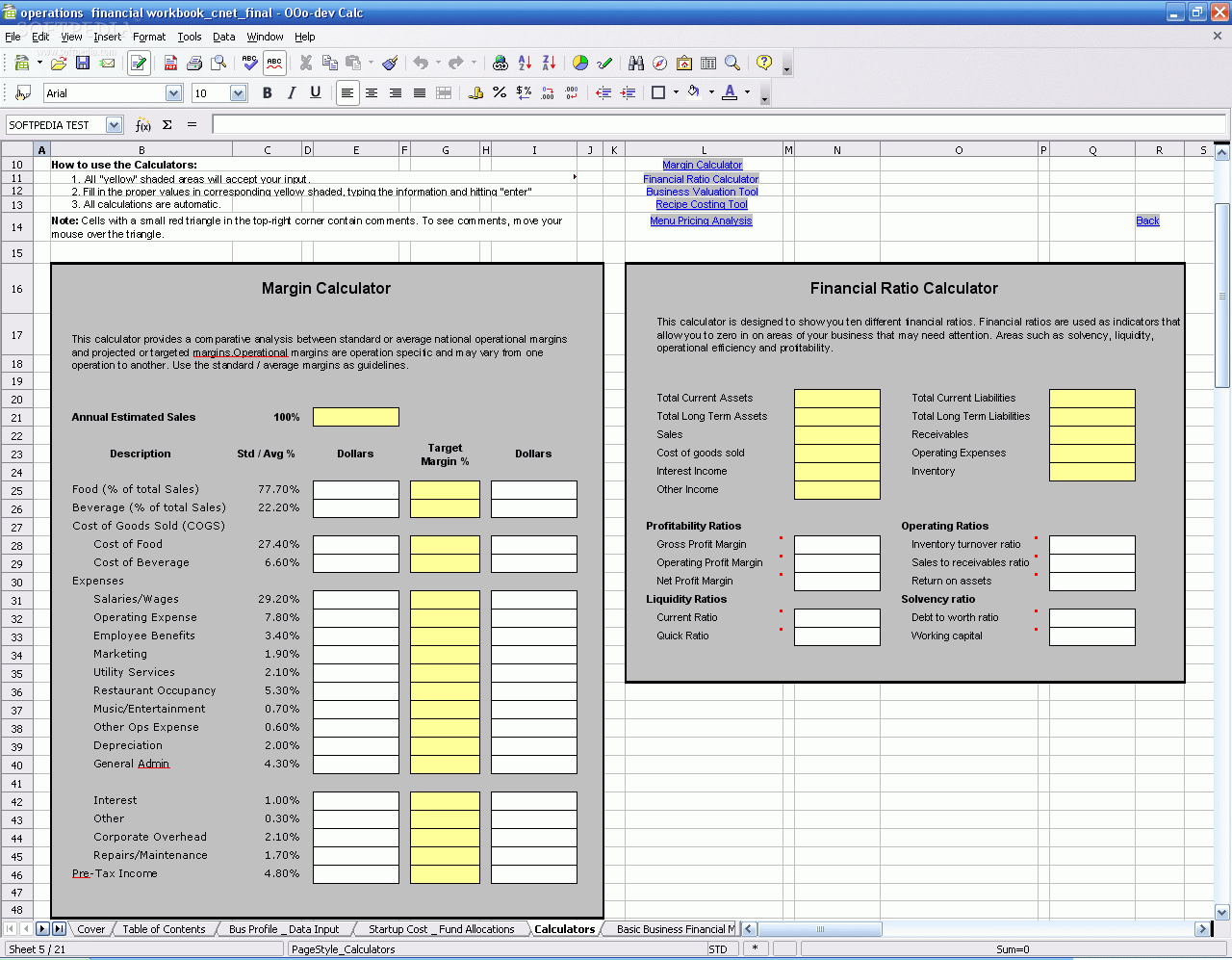Screen dimensions: 1232x960
Task: Open the File menu
Action: pos(13,37)
